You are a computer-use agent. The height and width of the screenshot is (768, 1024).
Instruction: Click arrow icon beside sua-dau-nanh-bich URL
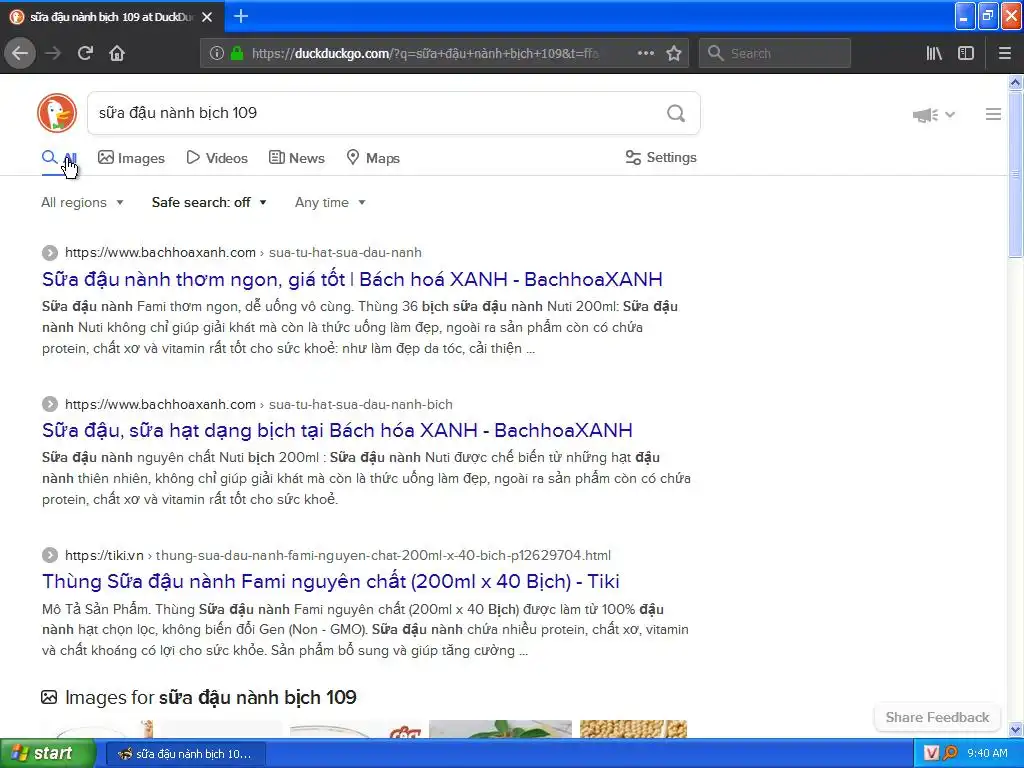click(x=50, y=404)
